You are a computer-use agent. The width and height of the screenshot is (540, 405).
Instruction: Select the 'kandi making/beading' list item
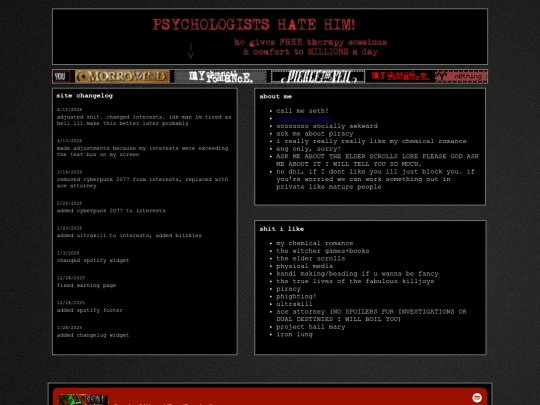pos(357,273)
